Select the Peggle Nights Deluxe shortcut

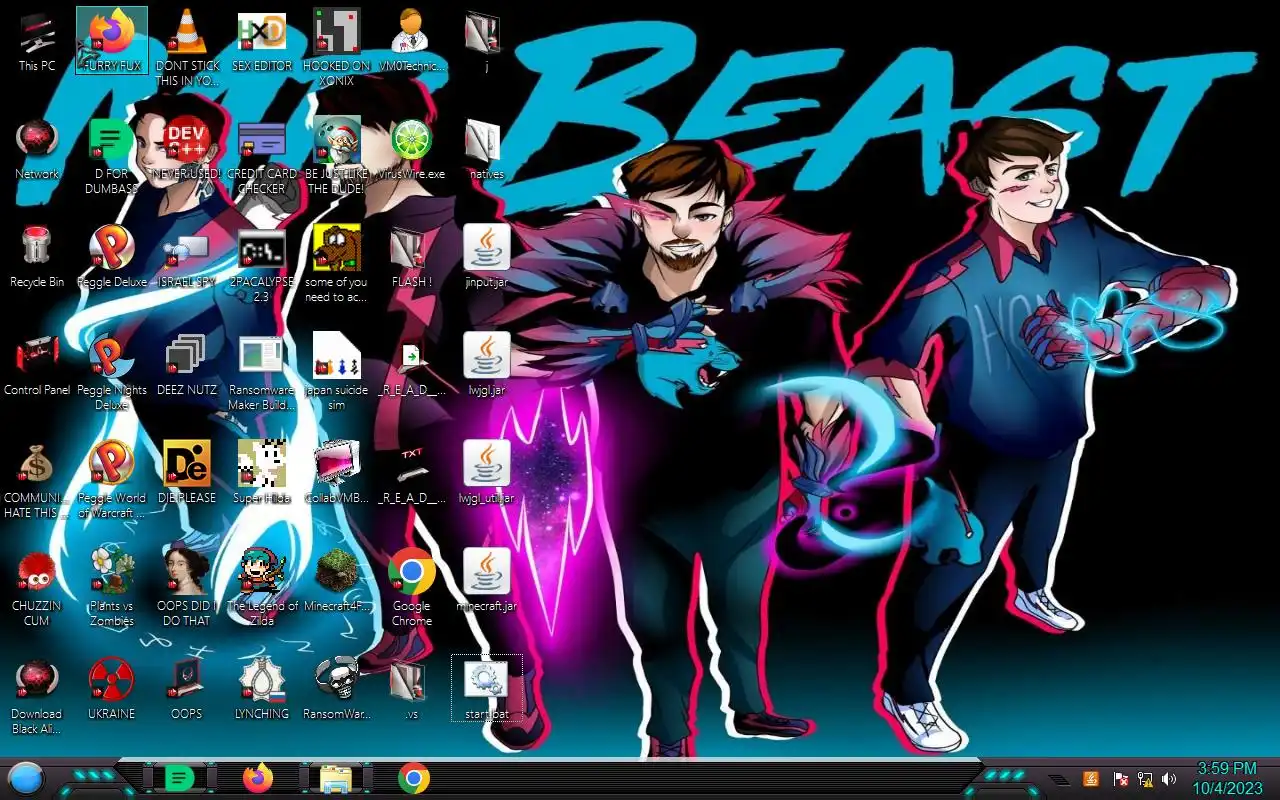pyautogui.click(x=112, y=372)
